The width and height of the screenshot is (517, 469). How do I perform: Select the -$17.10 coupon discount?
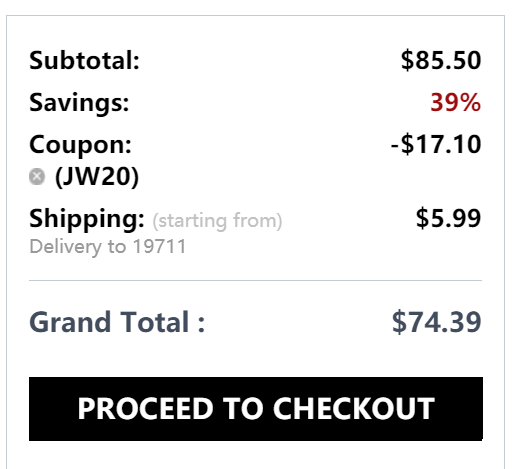tap(436, 144)
